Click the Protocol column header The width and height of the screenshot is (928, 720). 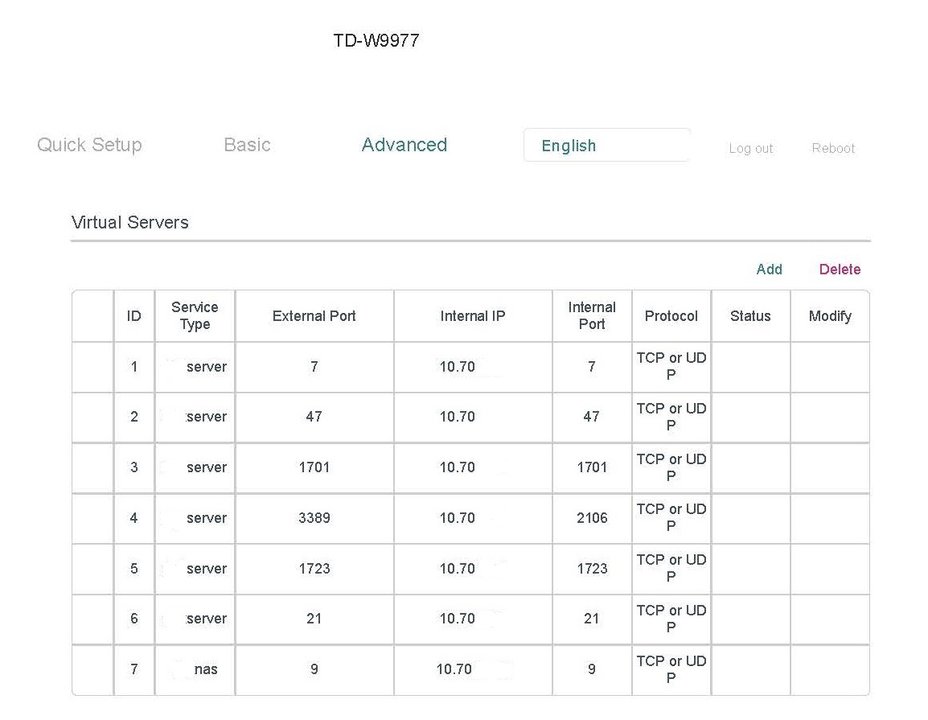(x=671, y=316)
